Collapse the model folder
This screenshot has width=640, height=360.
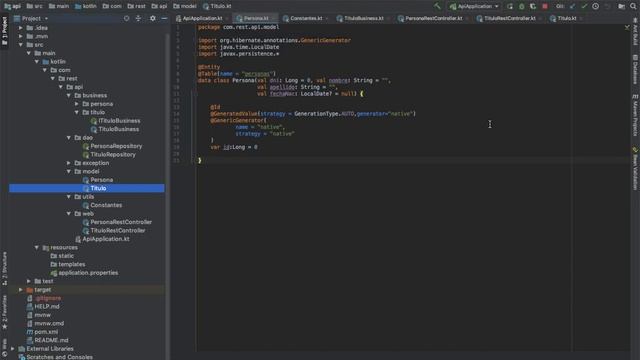(x=69, y=171)
